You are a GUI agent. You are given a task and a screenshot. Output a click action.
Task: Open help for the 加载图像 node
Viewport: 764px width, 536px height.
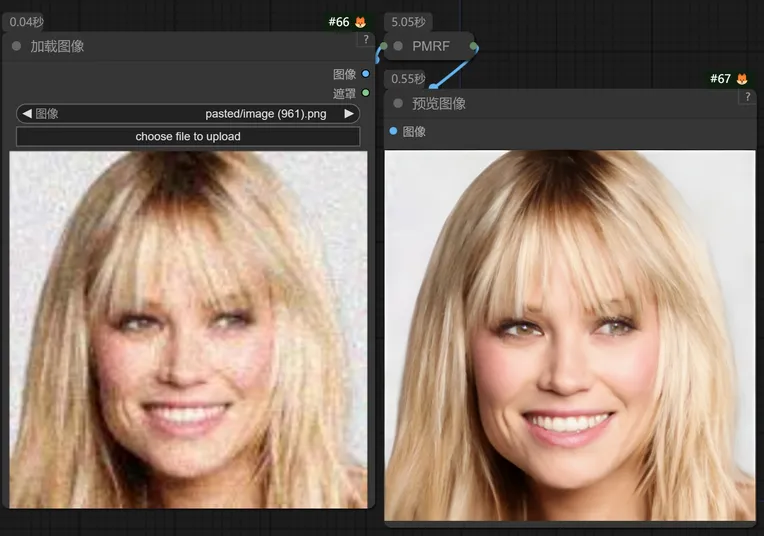tap(366, 39)
